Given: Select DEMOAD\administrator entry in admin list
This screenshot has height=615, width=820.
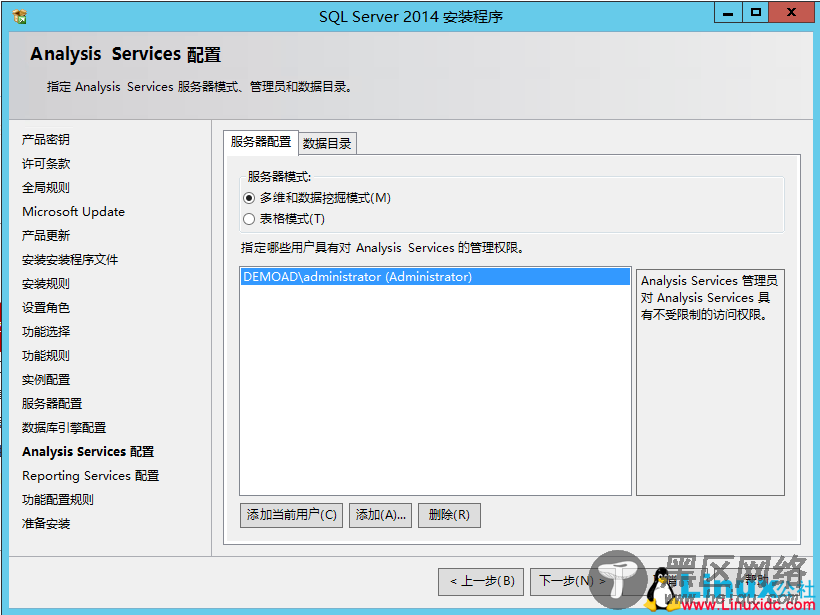Looking at the screenshot, I should click(x=435, y=277).
